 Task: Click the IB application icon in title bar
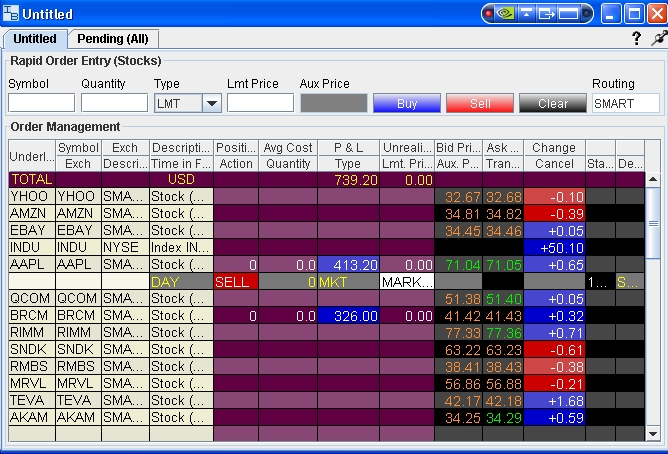[x=11, y=14]
